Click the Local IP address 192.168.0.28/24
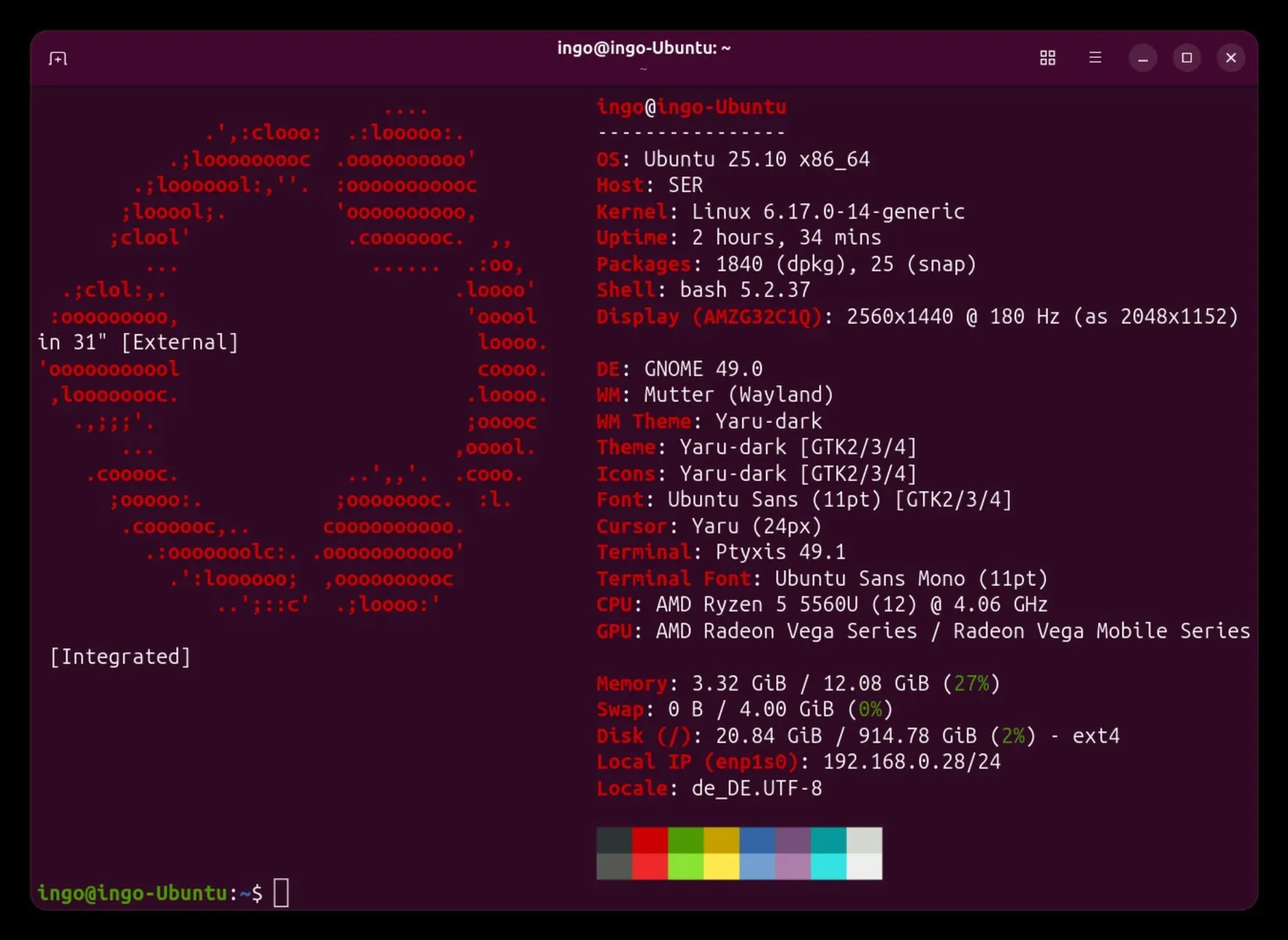Screen dimensions: 1288x940 point(911,762)
